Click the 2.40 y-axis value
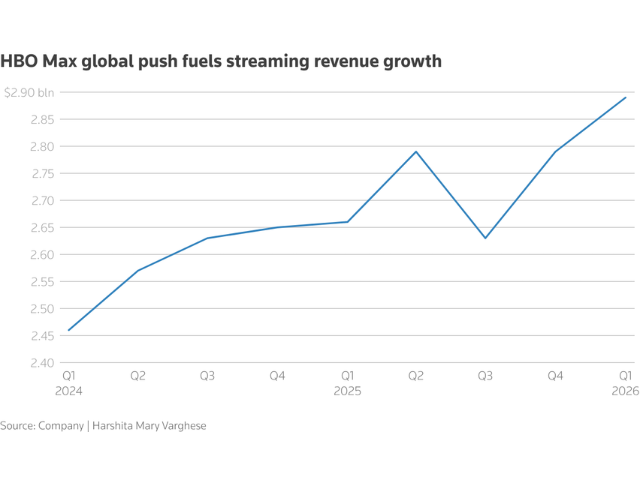 (42, 363)
